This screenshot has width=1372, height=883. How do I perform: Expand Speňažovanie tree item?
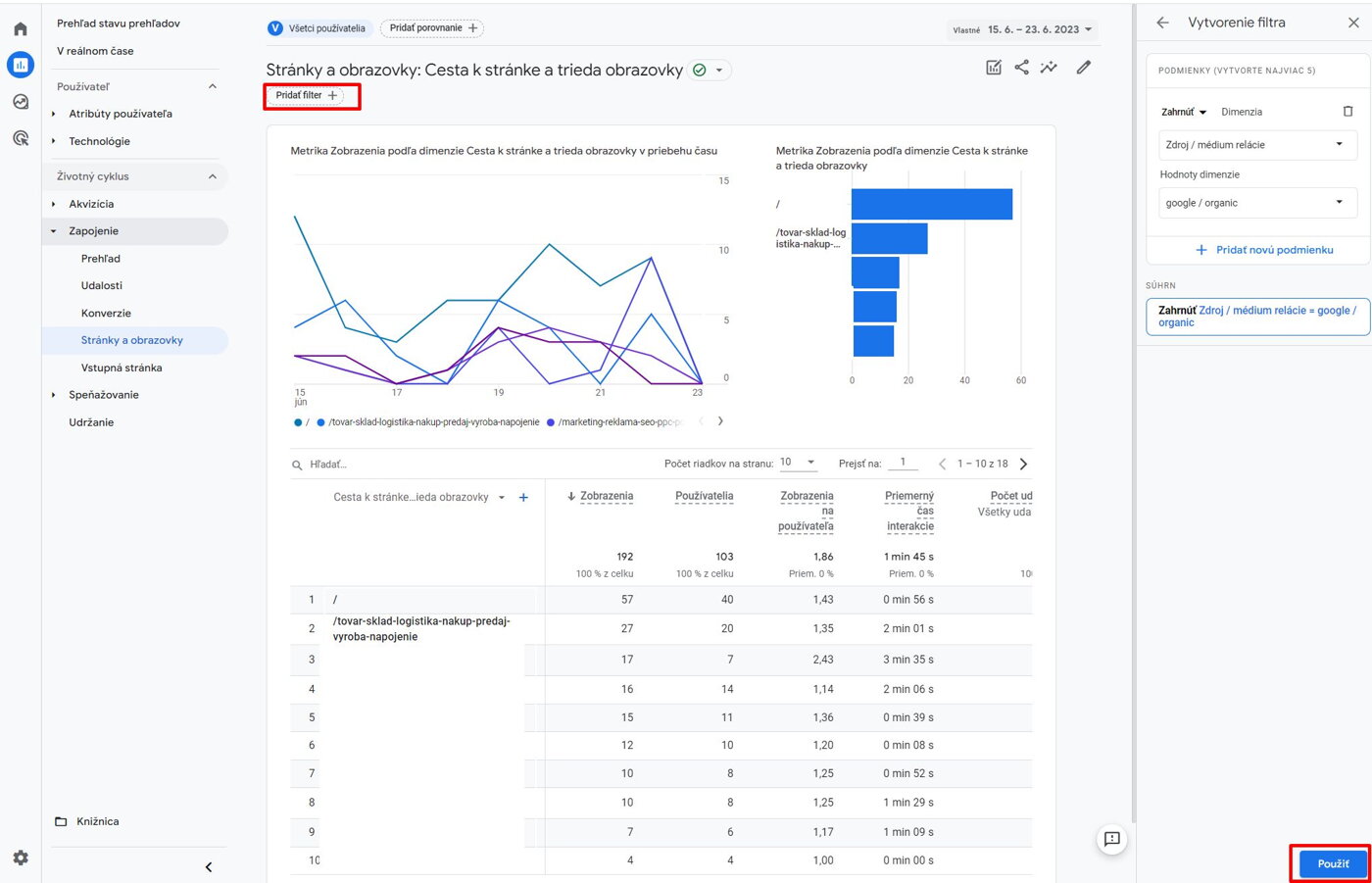coord(54,395)
